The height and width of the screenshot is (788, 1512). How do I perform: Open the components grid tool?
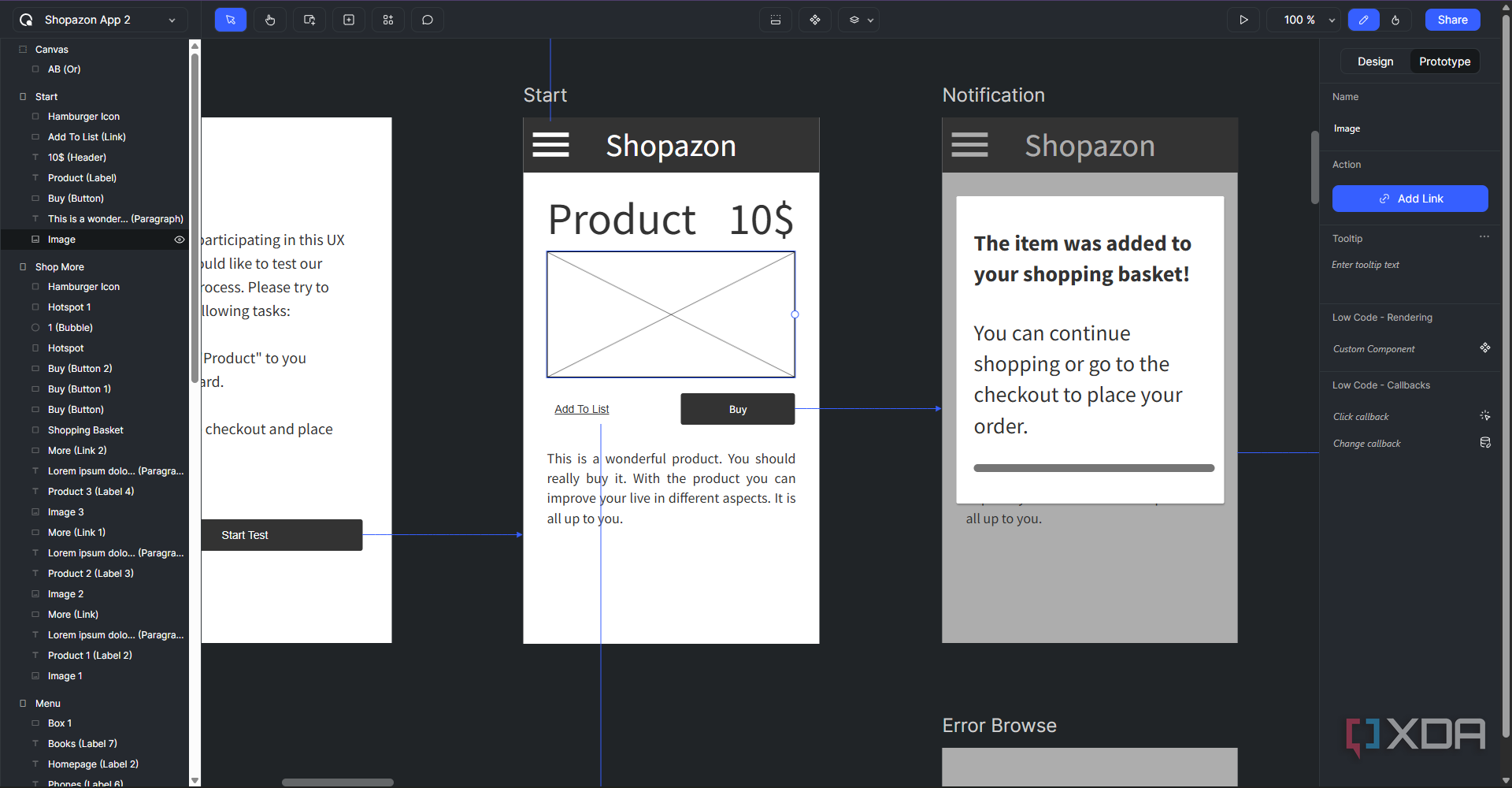click(x=388, y=20)
